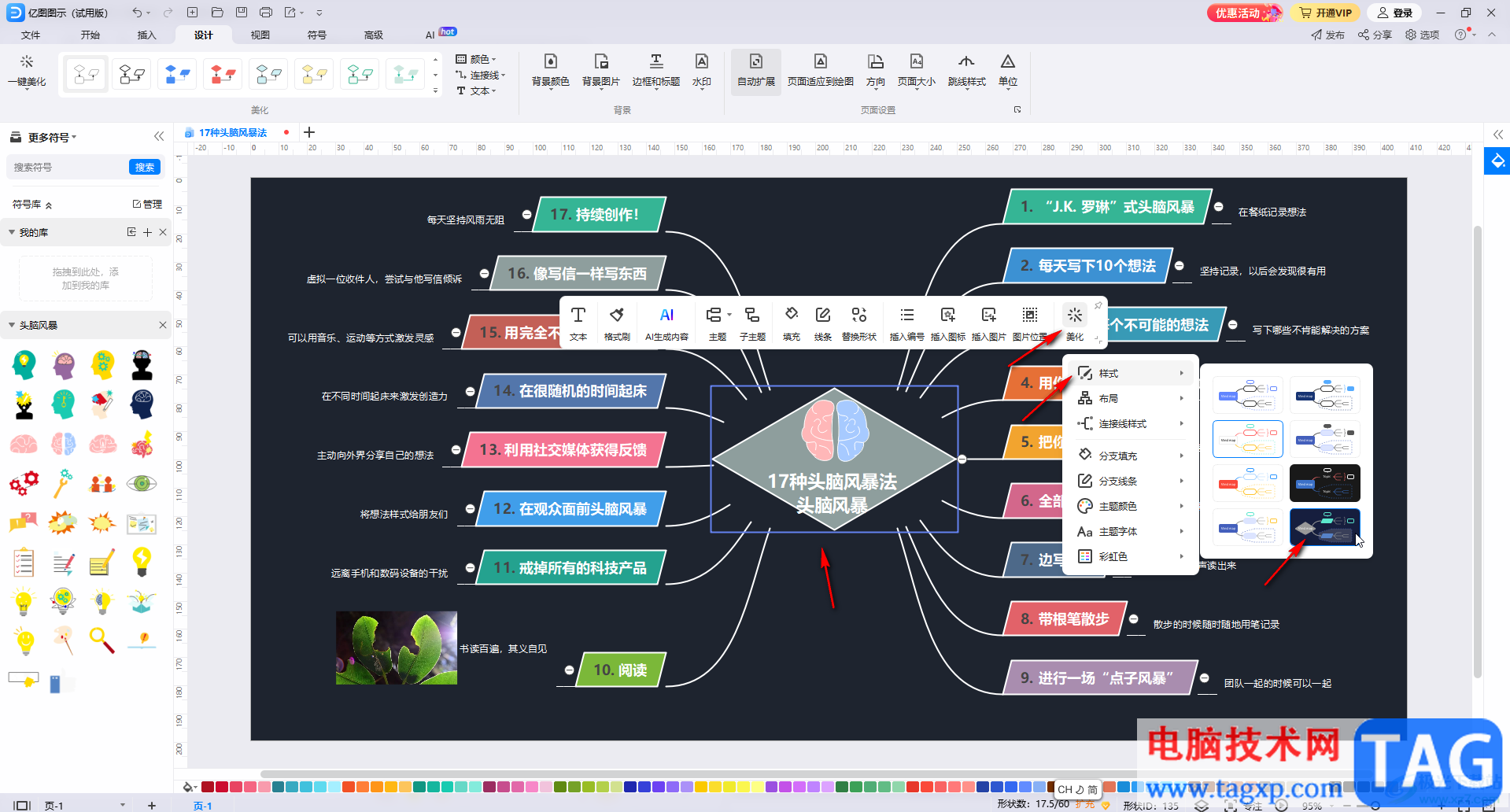Select the 17种头脑风暴法 document tab
Image resolution: width=1510 pixels, height=812 pixels.
(x=233, y=132)
